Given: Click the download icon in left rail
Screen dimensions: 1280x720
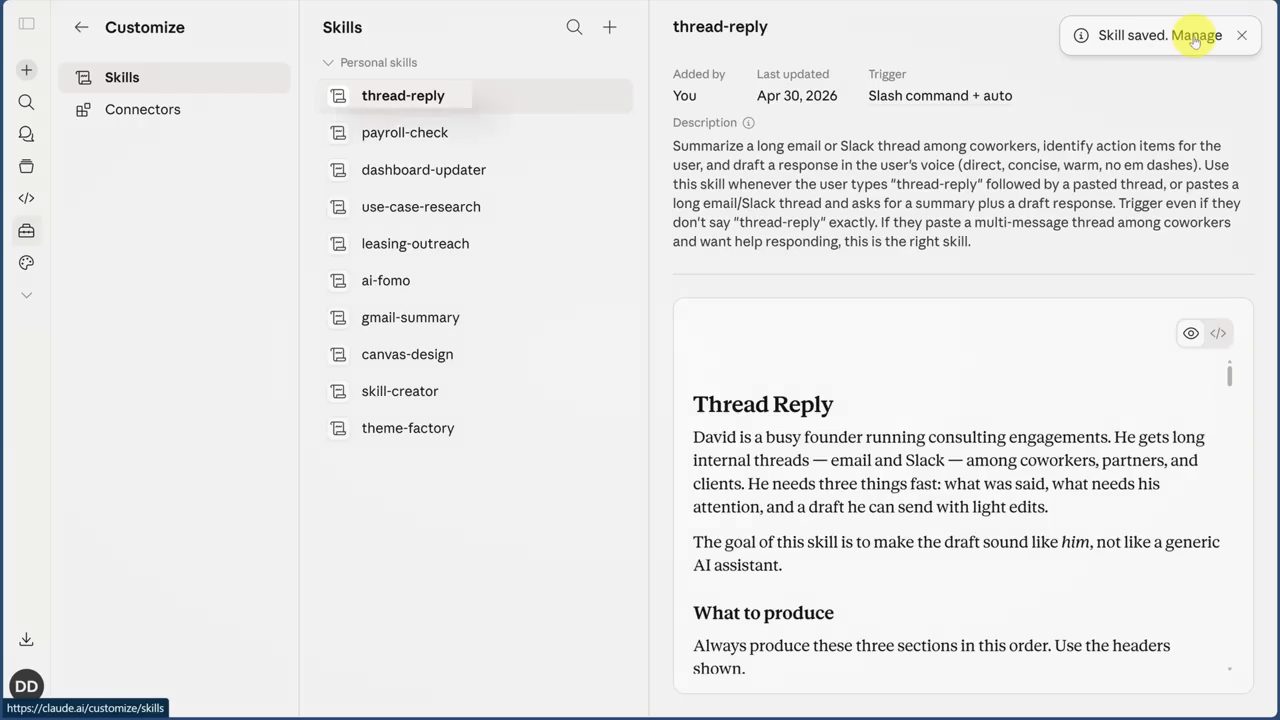Looking at the screenshot, I should (26, 640).
